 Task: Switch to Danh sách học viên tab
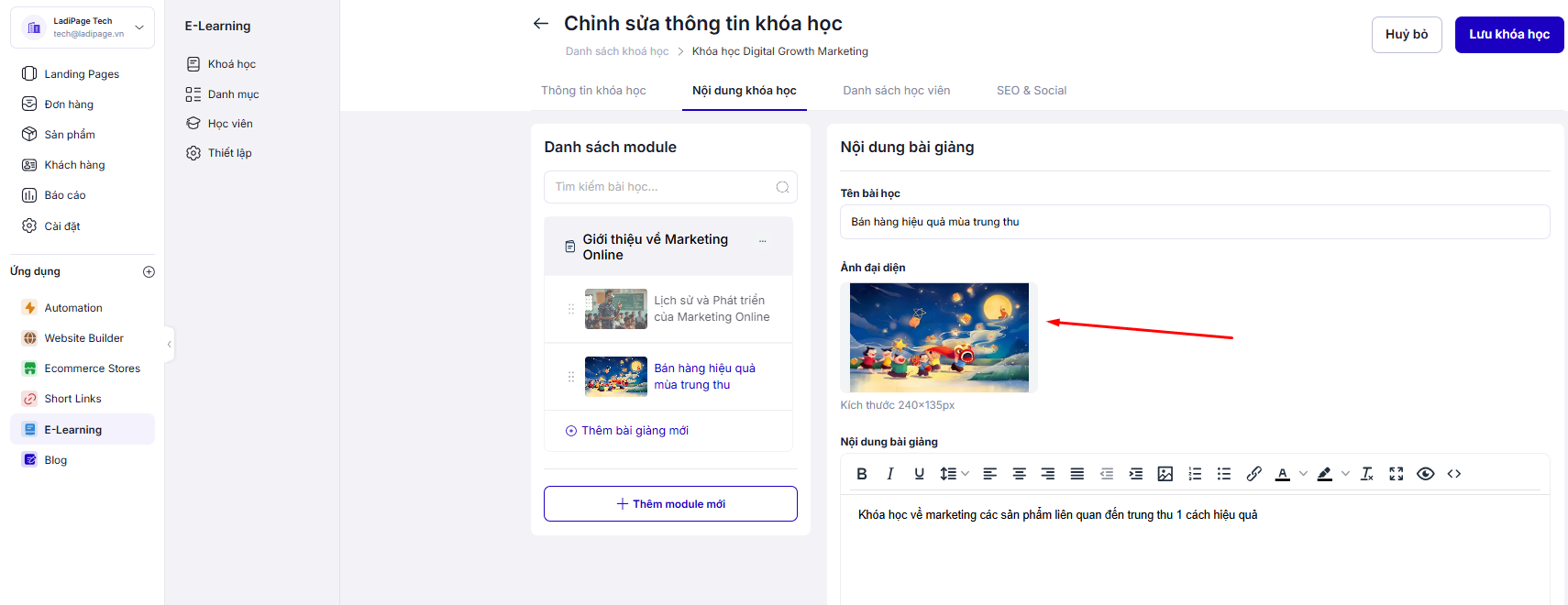[x=896, y=91]
